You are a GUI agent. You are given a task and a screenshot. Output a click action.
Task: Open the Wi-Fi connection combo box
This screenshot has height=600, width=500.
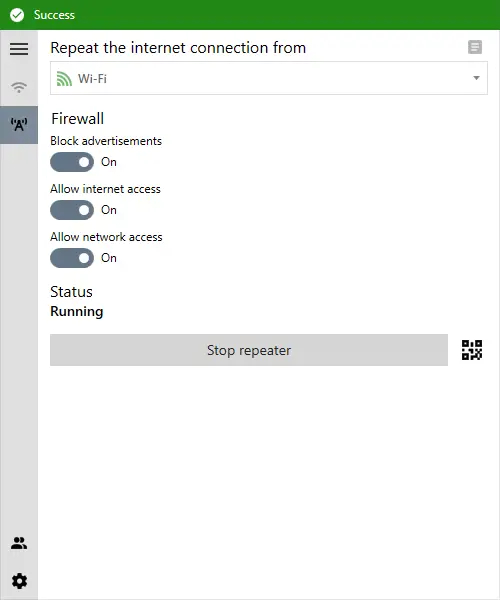269,78
